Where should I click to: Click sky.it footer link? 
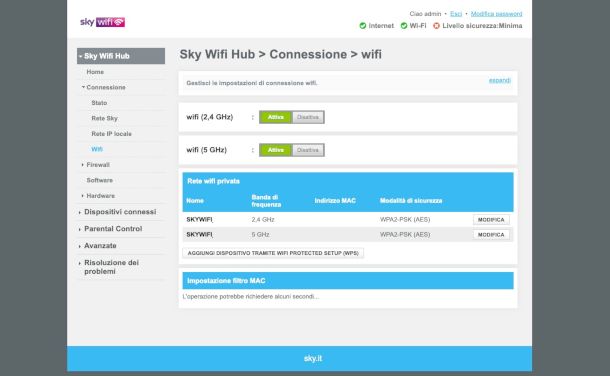tap(313, 359)
